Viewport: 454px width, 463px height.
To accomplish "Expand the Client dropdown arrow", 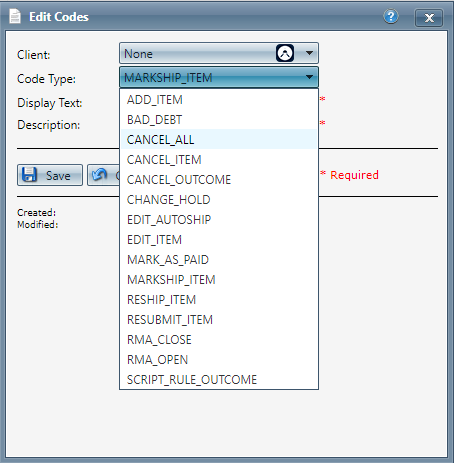I will click(309, 53).
